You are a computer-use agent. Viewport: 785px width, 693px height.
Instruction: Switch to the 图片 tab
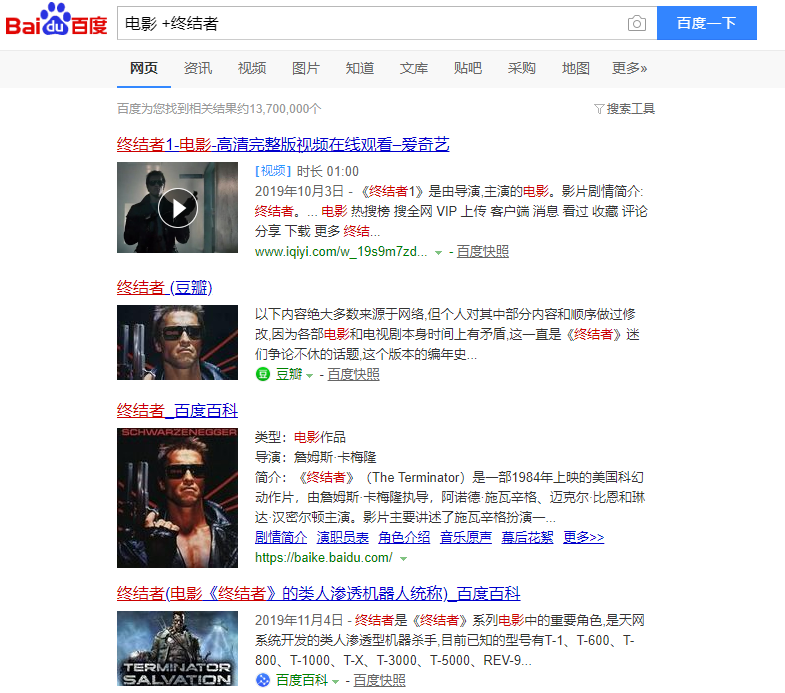click(x=306, y=68)
